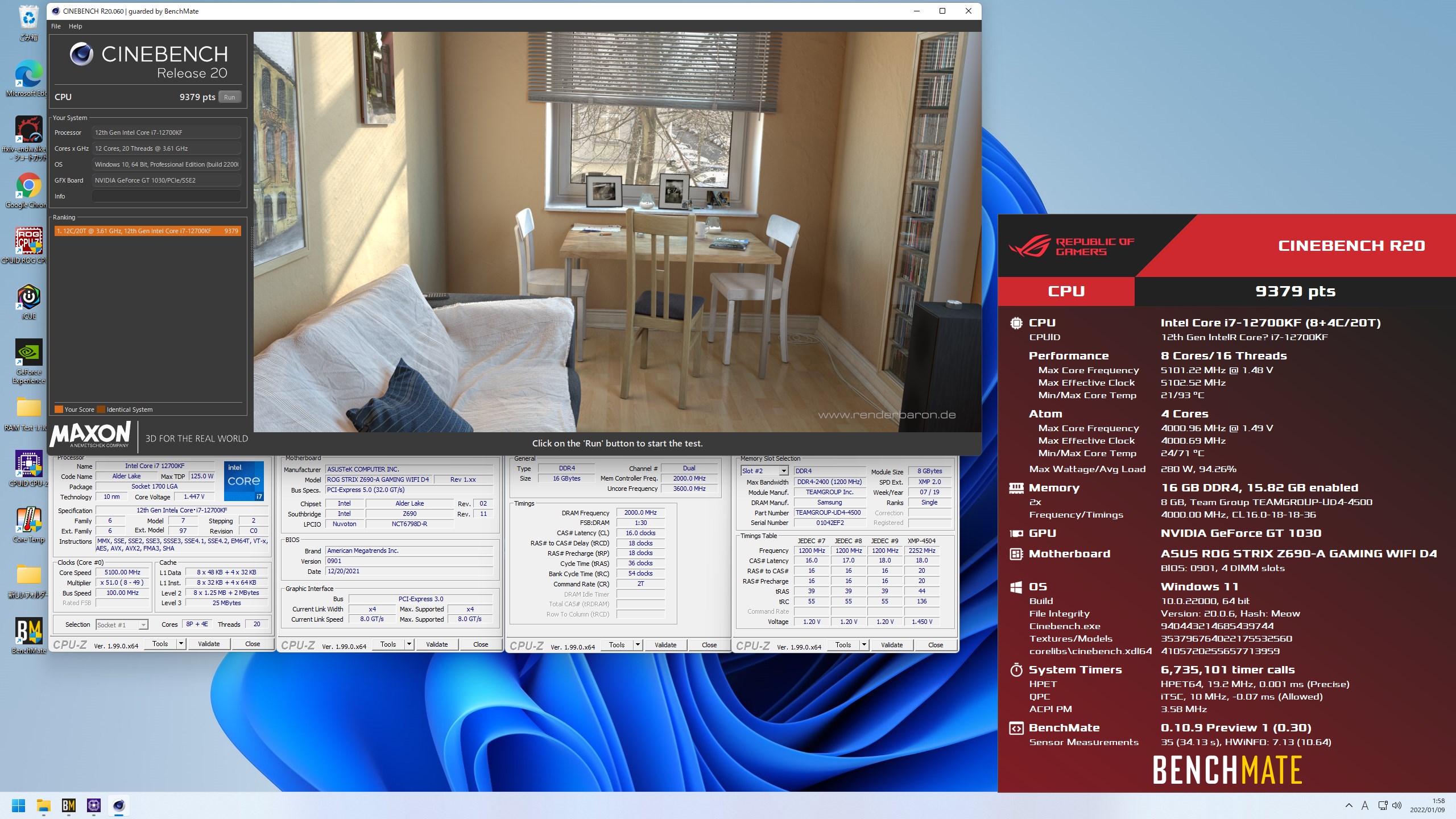The image size is (1456, 819).
Task: Click Close in CPU-Z SPD window
Action: [x=936, y=645]
